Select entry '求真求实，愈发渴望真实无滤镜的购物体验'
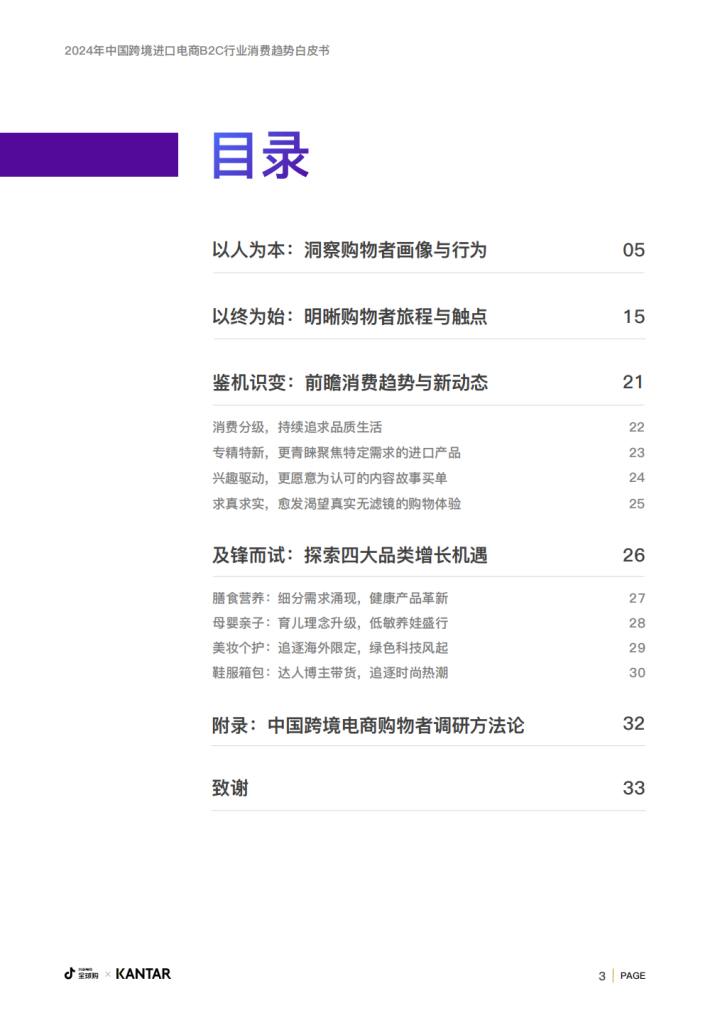The image size is (710, 1025). [x=336, y=503]
